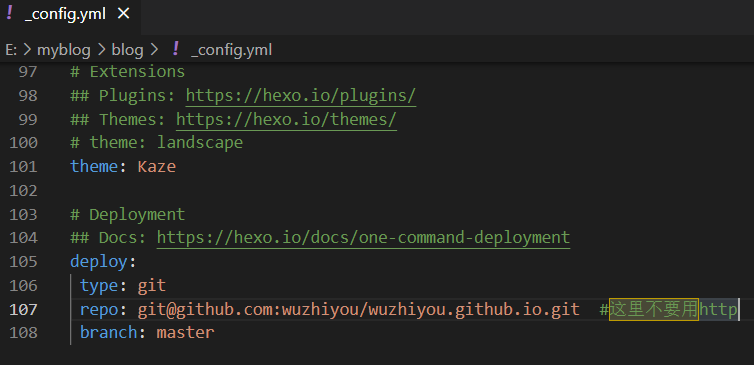The height and width of the screenshot is (365, 754).
Task: Click the 'git' value on line 106
Action: (x=152, y=285)
